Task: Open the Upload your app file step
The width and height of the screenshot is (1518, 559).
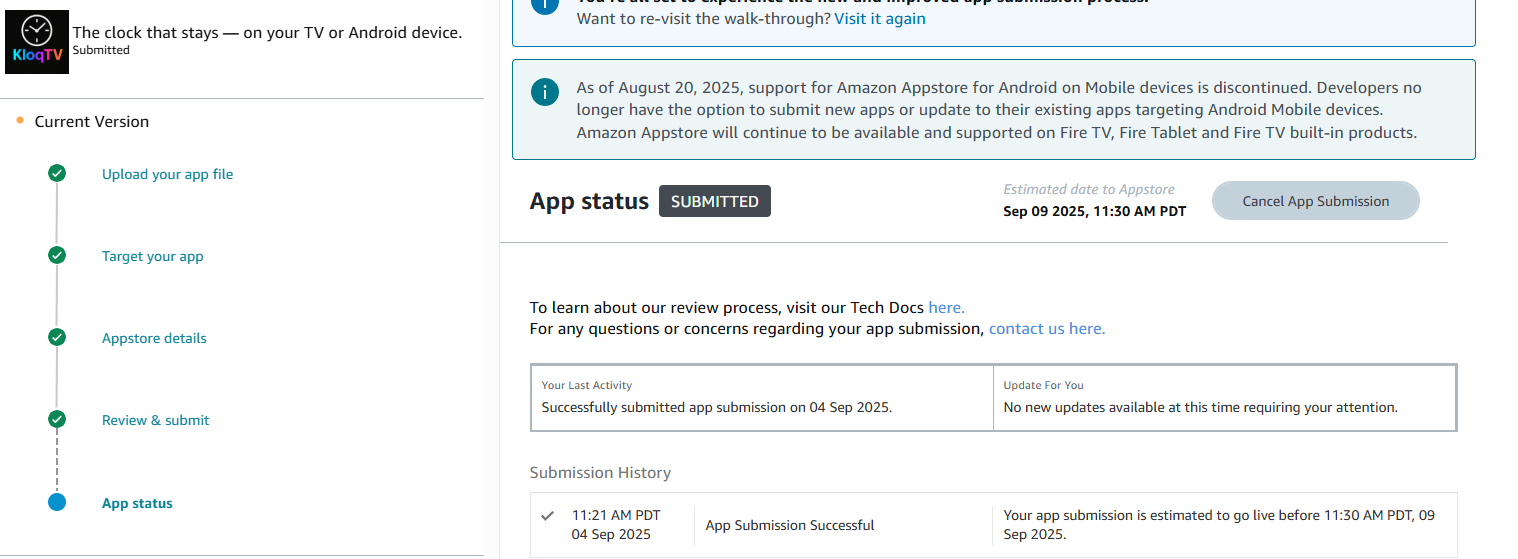Action: tap(167, 174)
